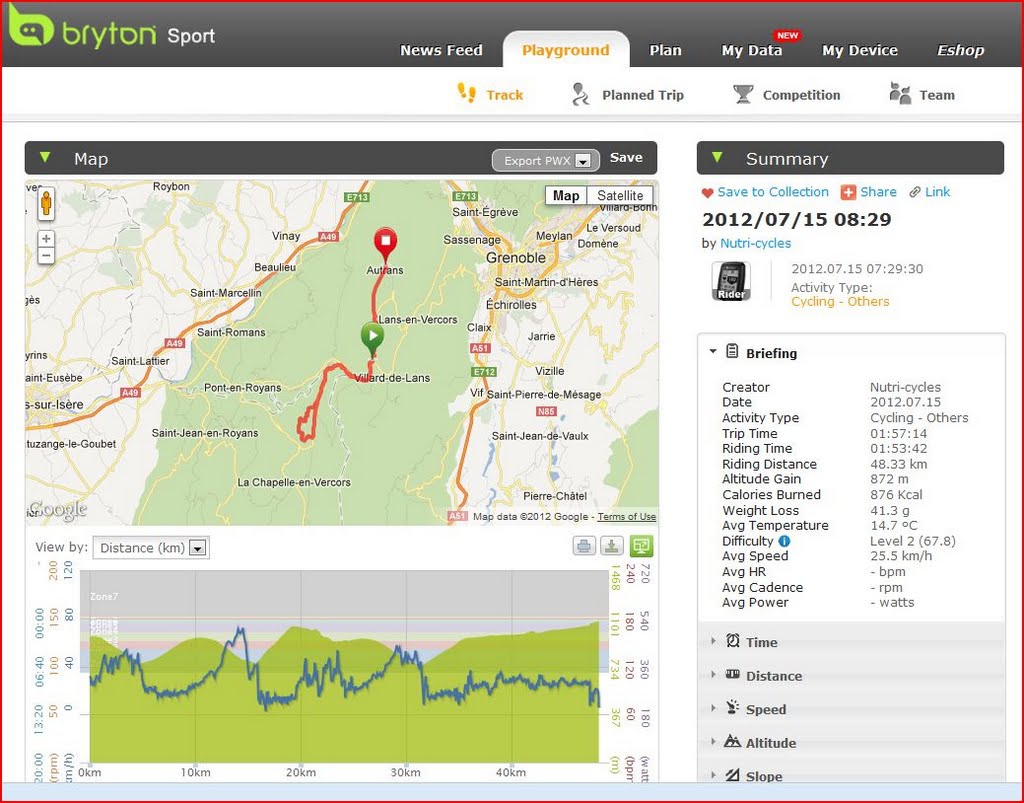The image size is (1024, 803).
Task: Open the Nutri-cycles author profile link
Action: pos(755,244)
